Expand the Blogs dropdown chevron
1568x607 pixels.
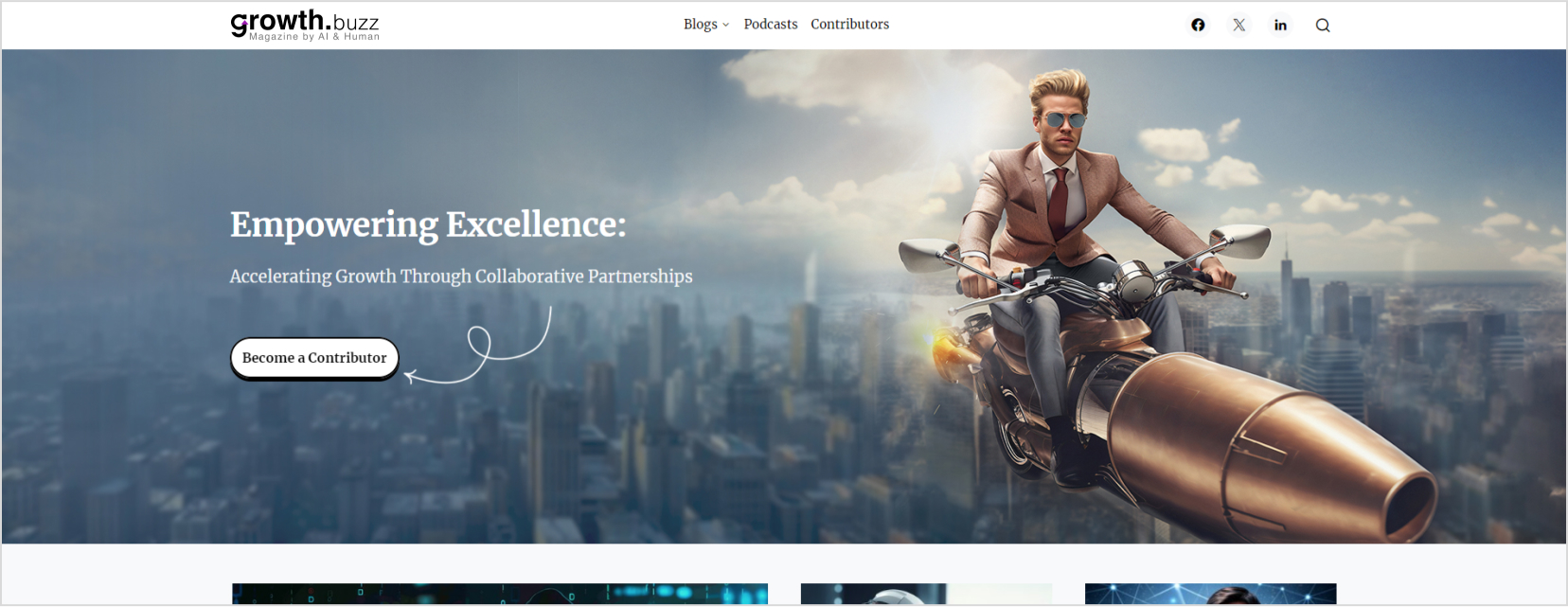click(x=726, y=26)
